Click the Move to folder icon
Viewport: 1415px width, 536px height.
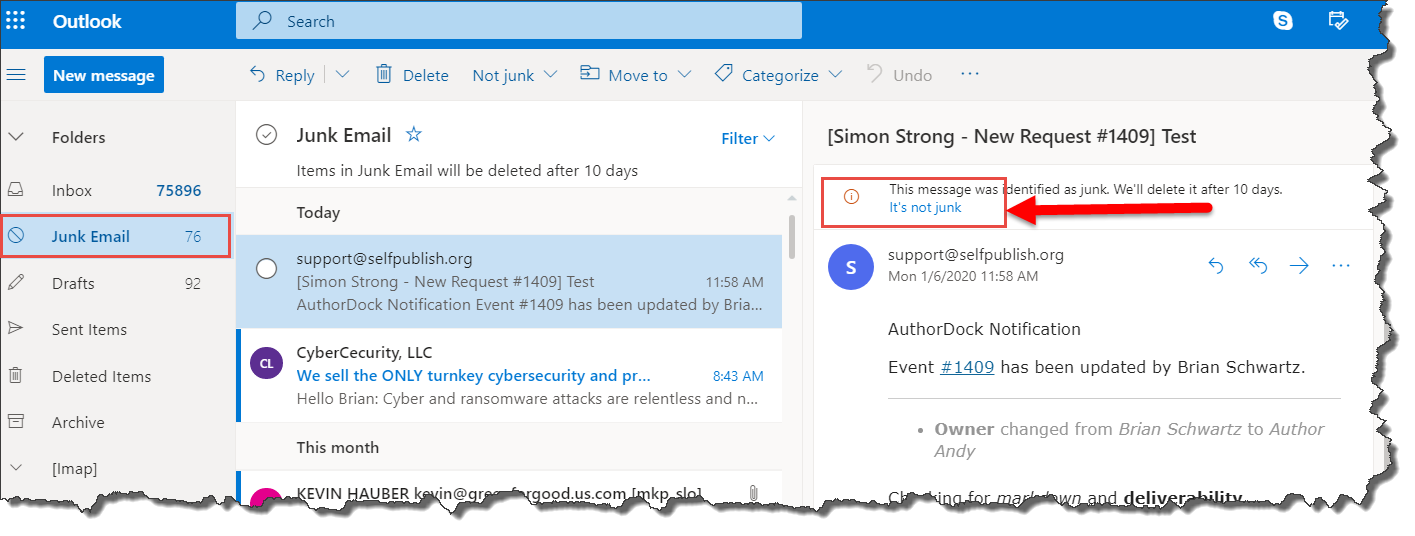tap(590, 74)
